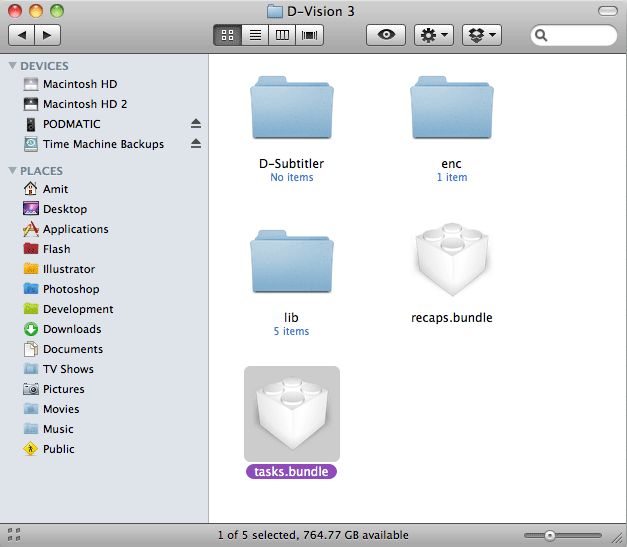627x547 pixels.
Task: Select the lib folder icon
Action: 292,261
